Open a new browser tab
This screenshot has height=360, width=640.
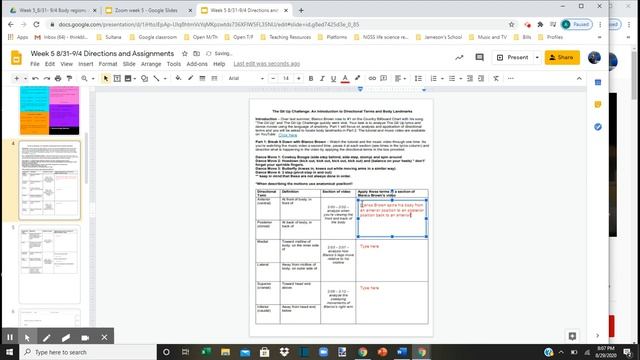tap(301, 11)
